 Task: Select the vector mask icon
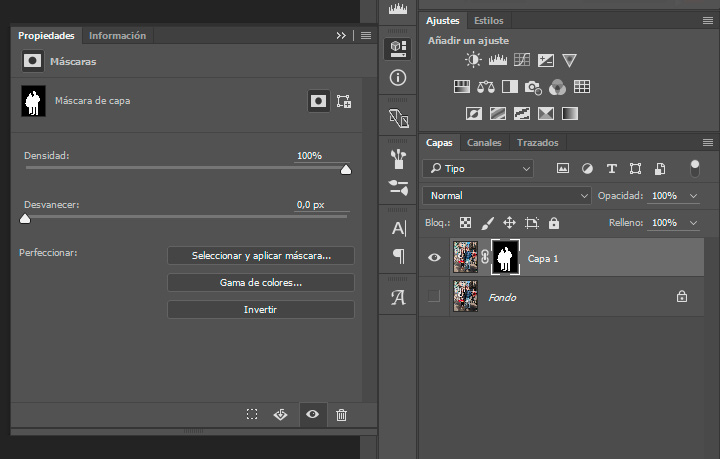coord(344,101)
